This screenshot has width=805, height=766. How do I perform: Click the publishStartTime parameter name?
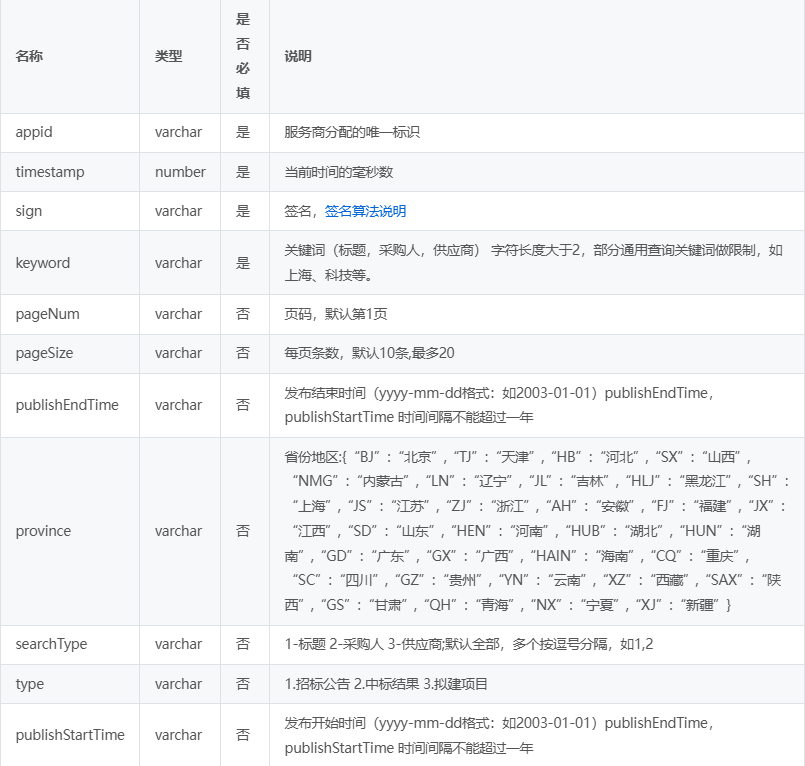click(x=70, y=735)
